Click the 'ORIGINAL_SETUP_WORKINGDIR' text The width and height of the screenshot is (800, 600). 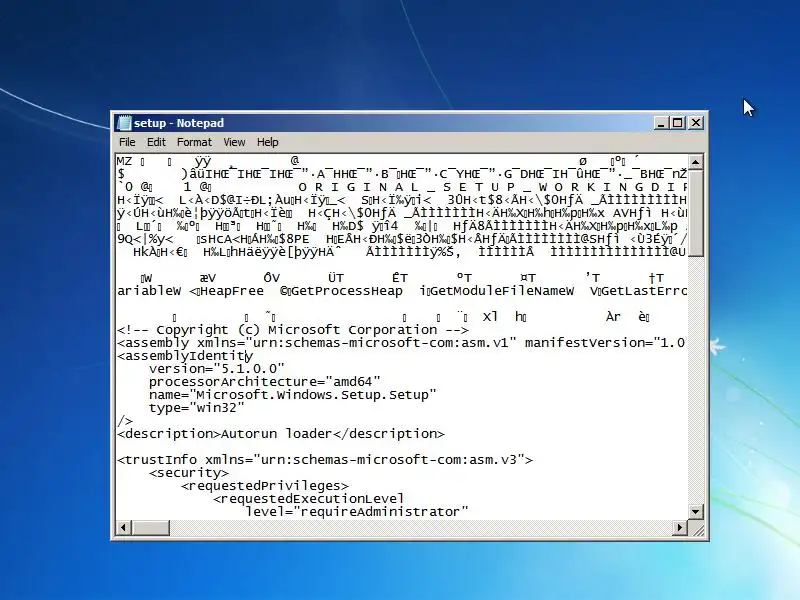[492, 187]
